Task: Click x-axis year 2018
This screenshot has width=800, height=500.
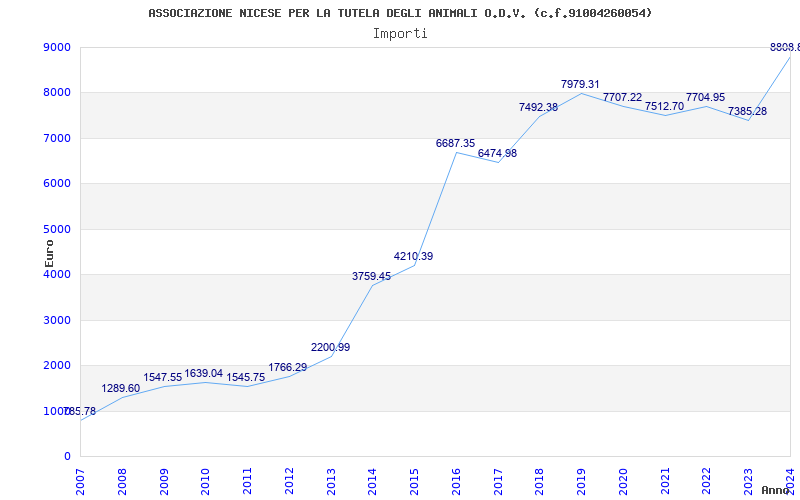Action: [540, 481]
